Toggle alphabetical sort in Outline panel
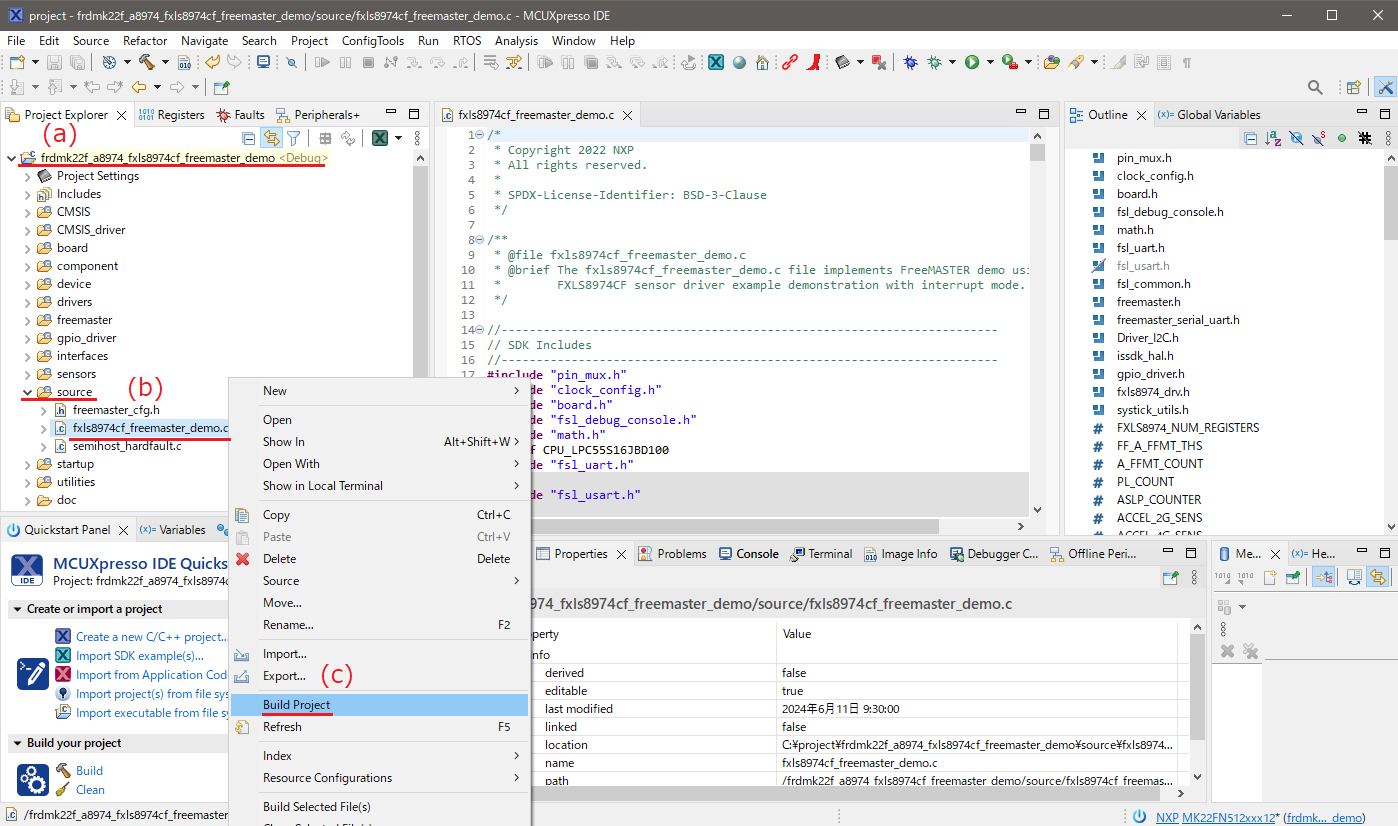 click(x=1273, y=138)
